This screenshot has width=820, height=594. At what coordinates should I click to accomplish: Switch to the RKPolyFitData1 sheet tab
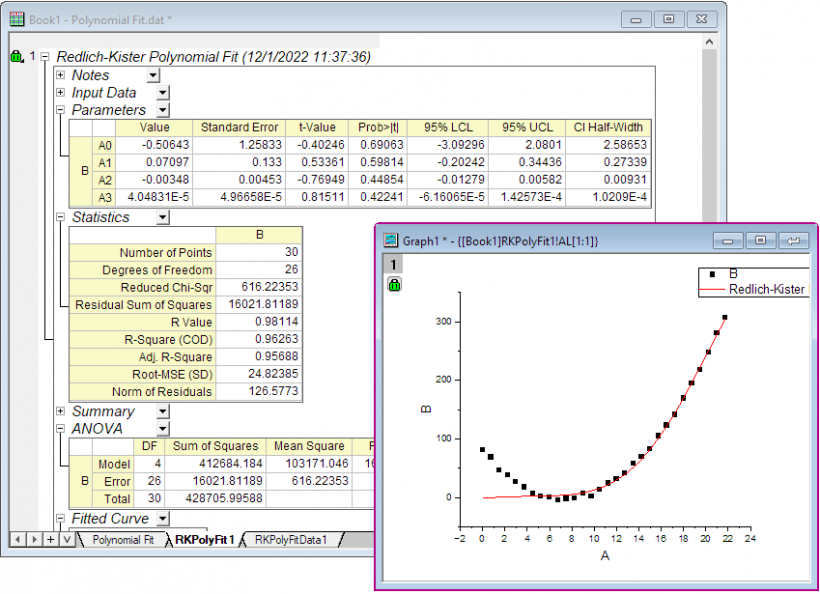pyautogui.click(x=291, y=540)
